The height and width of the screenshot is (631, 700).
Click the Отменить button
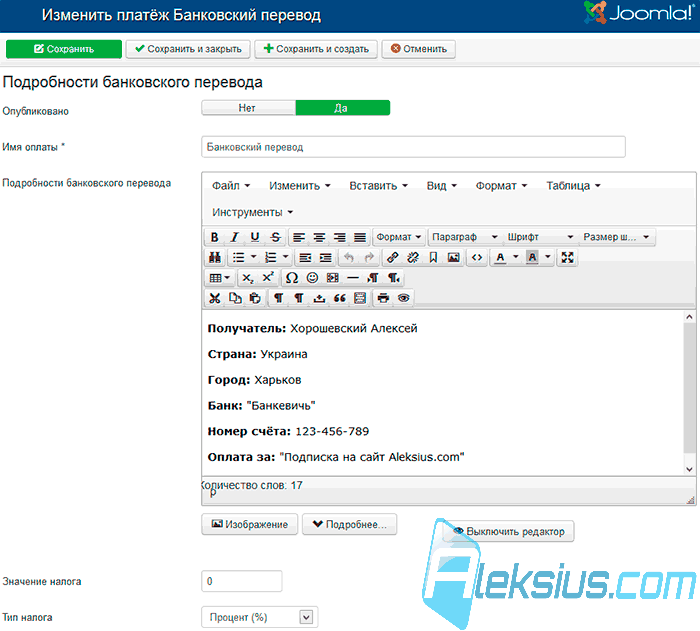418,49
